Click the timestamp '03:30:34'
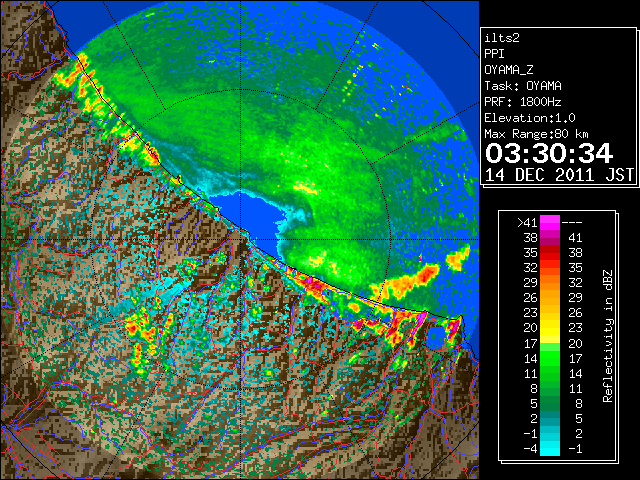Image resolution: width=640 pixels, height=480 pixels. click(x=549, y=153)
